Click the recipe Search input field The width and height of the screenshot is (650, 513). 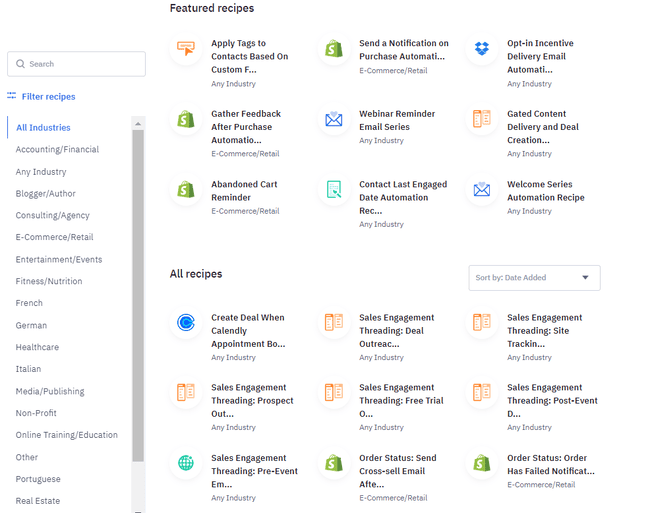point(76,64)
